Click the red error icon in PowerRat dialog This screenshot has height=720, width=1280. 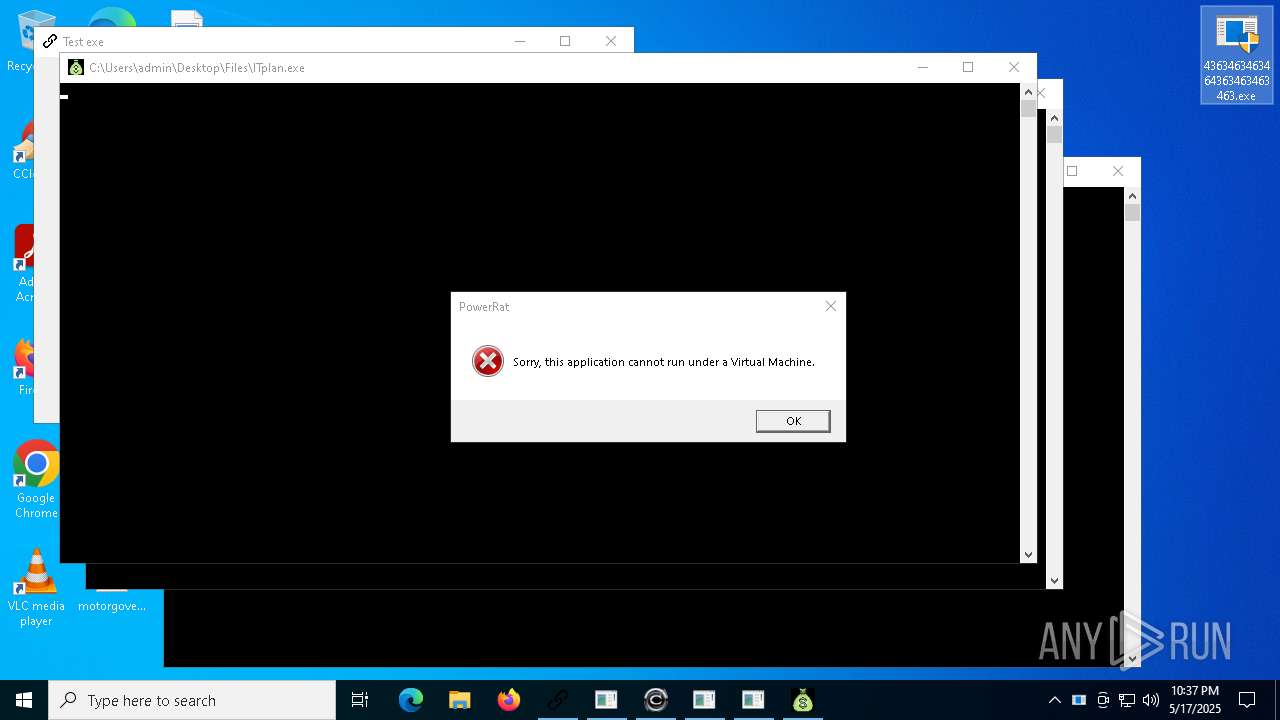488,361
